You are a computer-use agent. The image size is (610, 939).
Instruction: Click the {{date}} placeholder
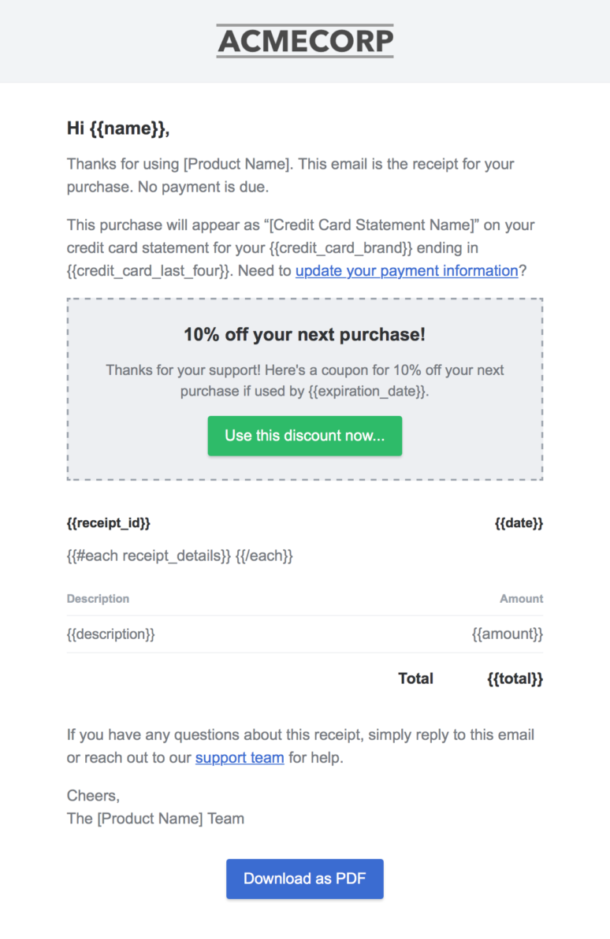[518, 523]
